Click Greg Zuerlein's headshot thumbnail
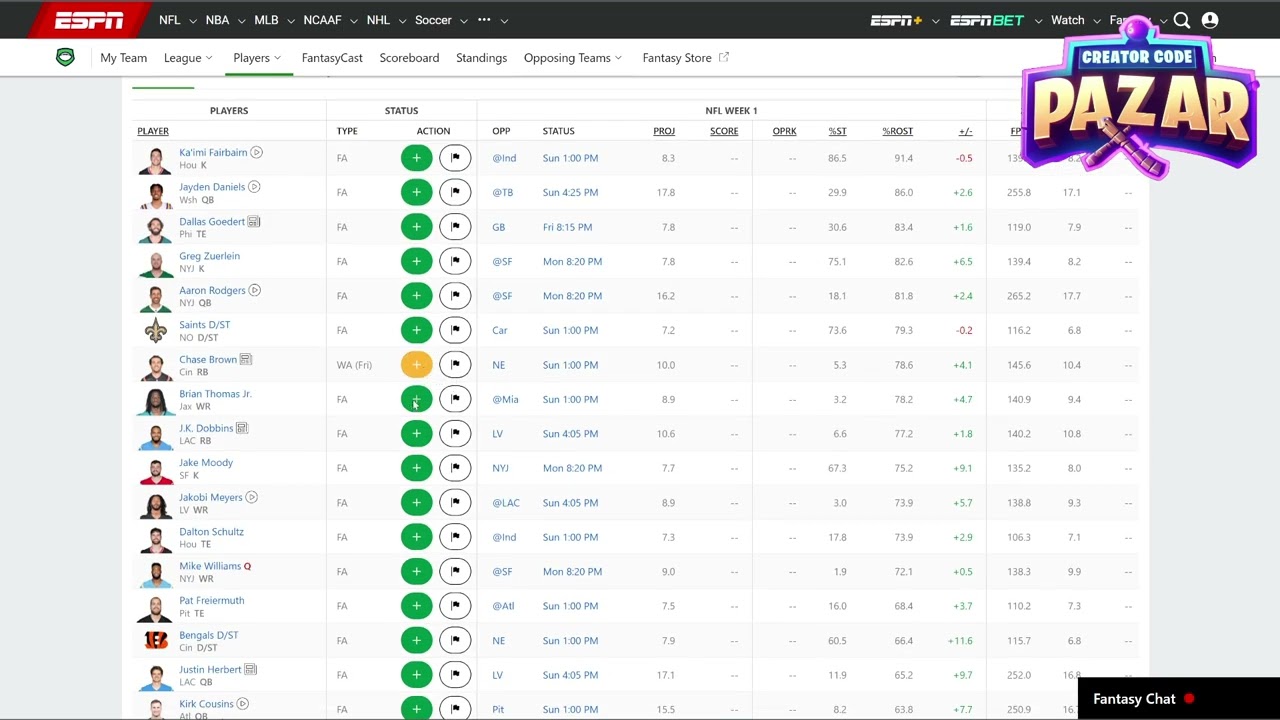1280x720 pixels. 156,263
